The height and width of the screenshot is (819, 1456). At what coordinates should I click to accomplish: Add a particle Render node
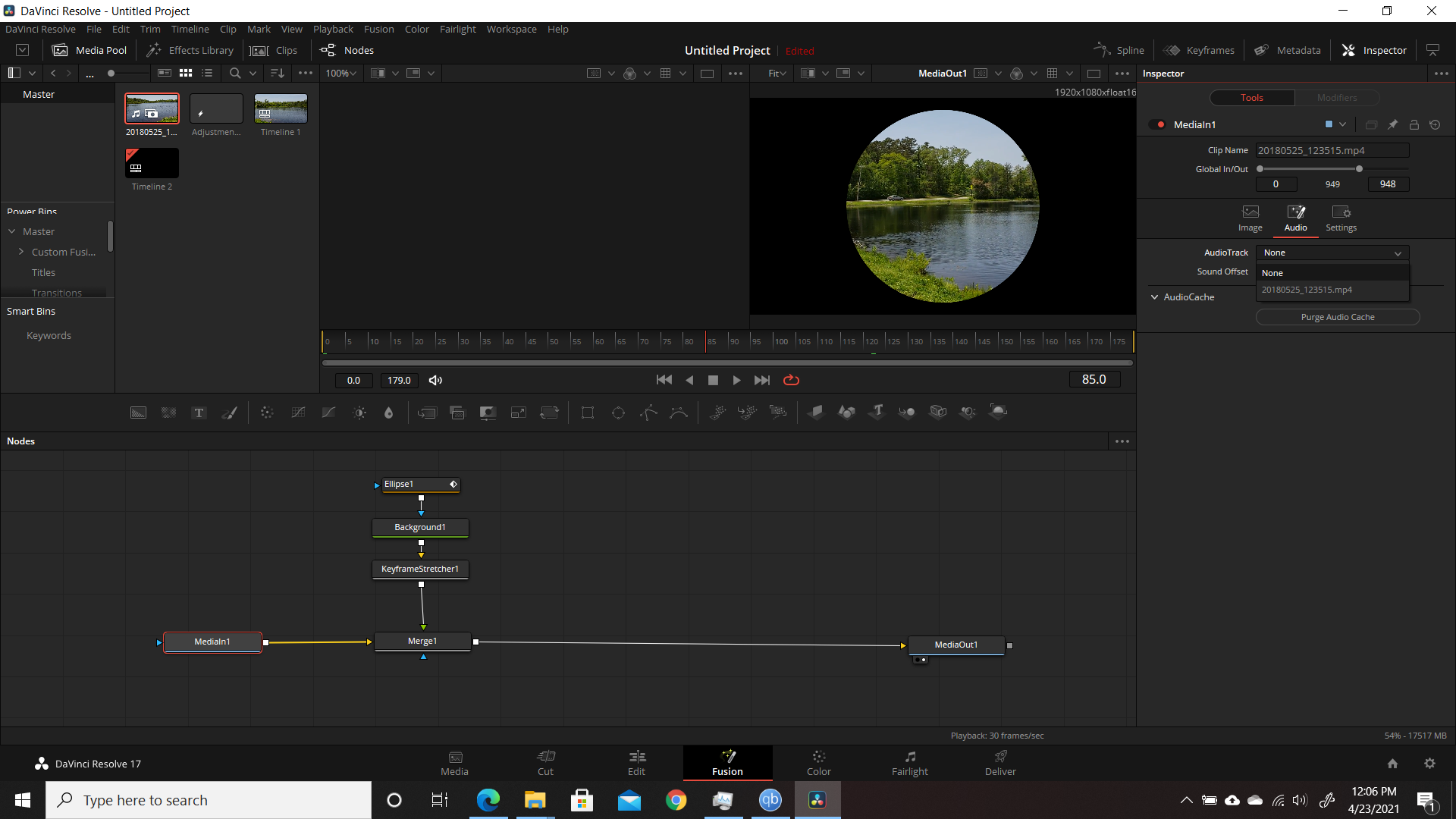click(777, 413)
